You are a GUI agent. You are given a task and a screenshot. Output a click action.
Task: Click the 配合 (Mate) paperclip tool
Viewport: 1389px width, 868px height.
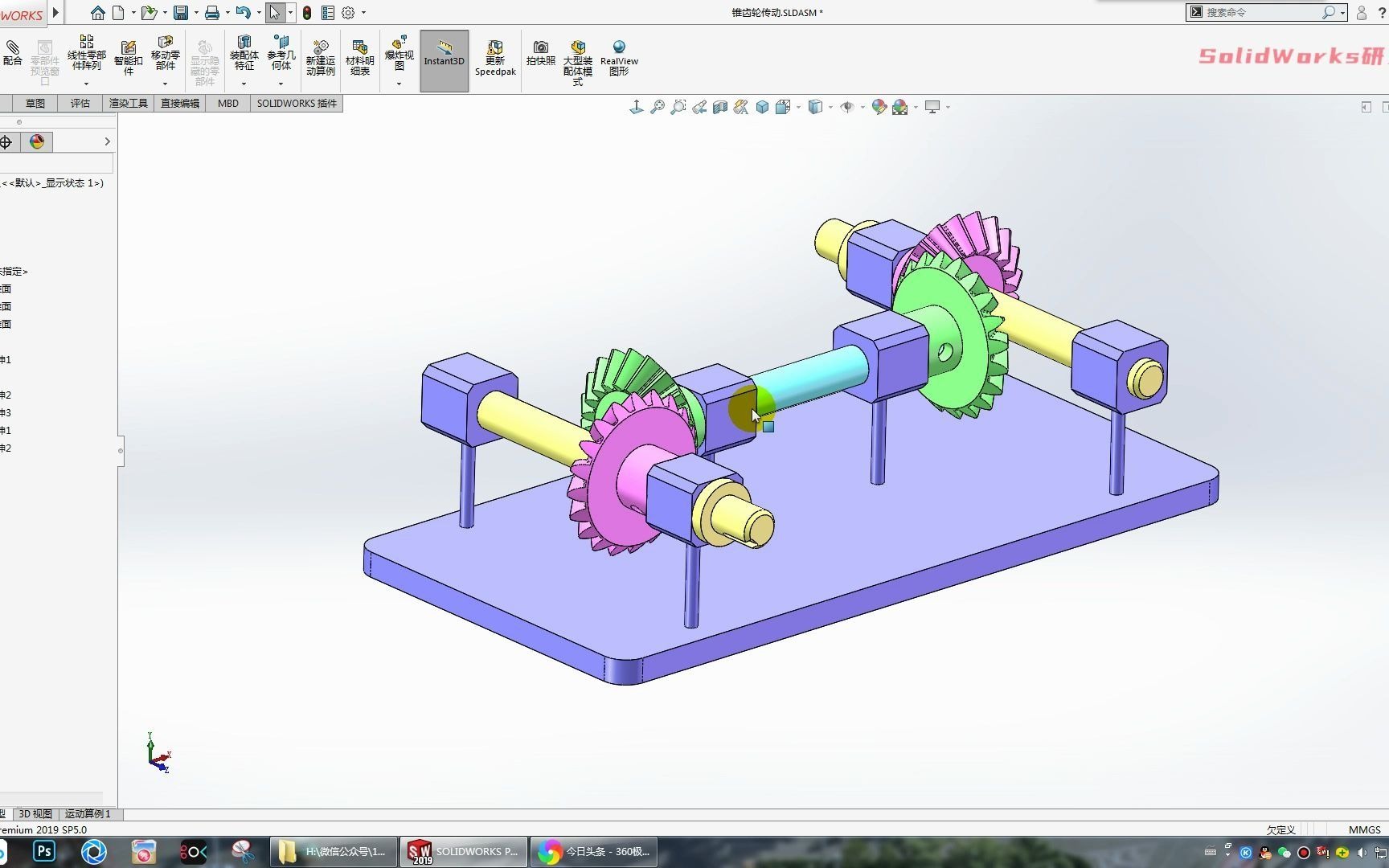click(x=12, y=53)
